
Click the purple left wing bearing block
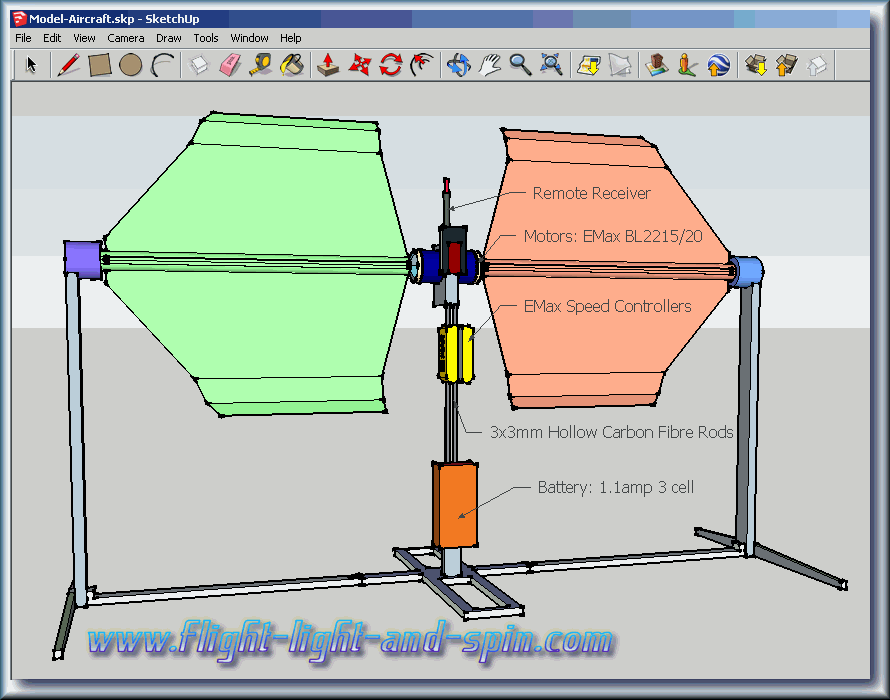(x=83, y=259)
